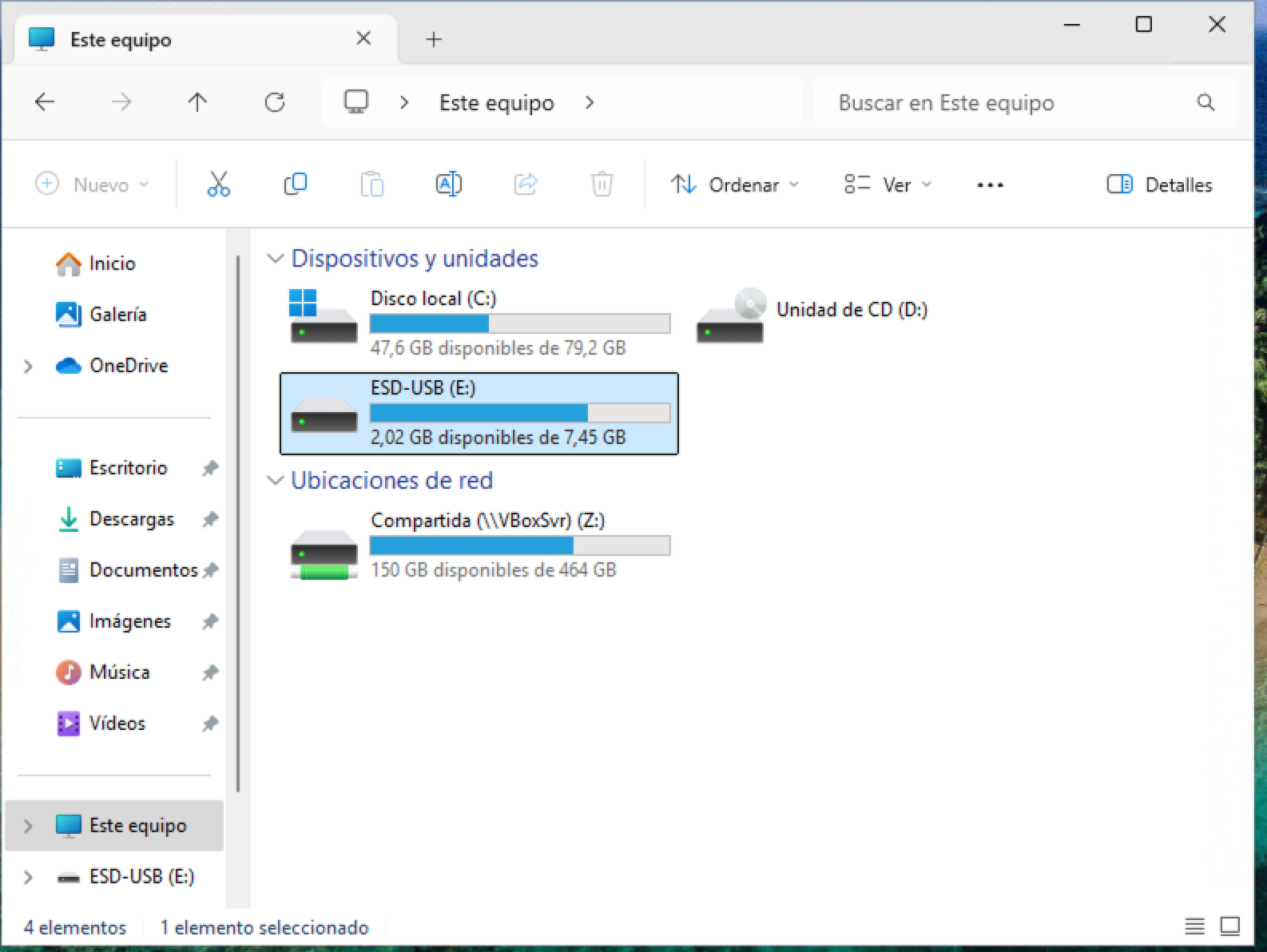
Task: Click the Rename icon in toolbar
Action: coord(448,184)
